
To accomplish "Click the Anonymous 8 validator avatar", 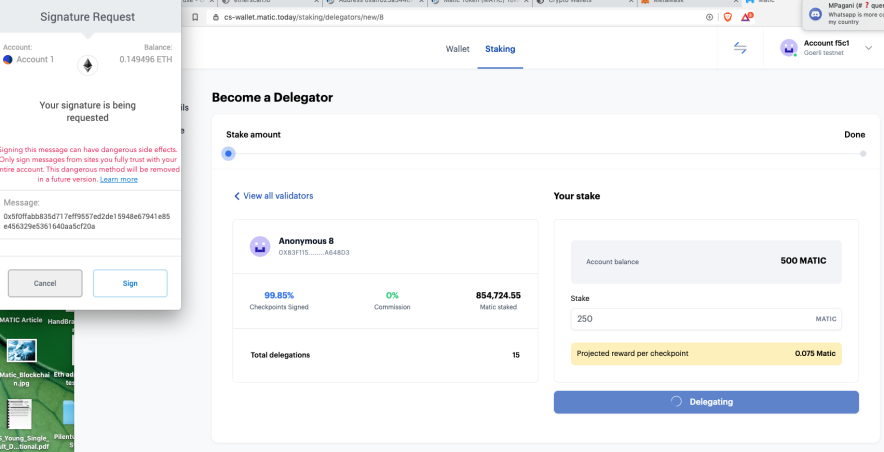I will tap(260, 246).
